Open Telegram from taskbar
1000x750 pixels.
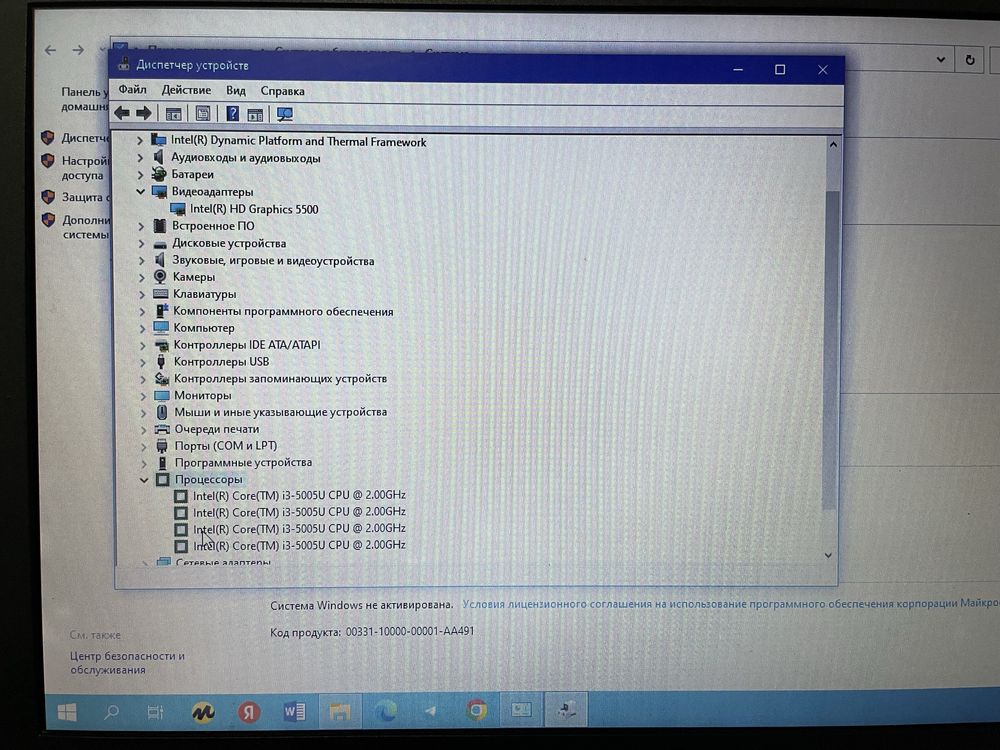tap(431, 710)
